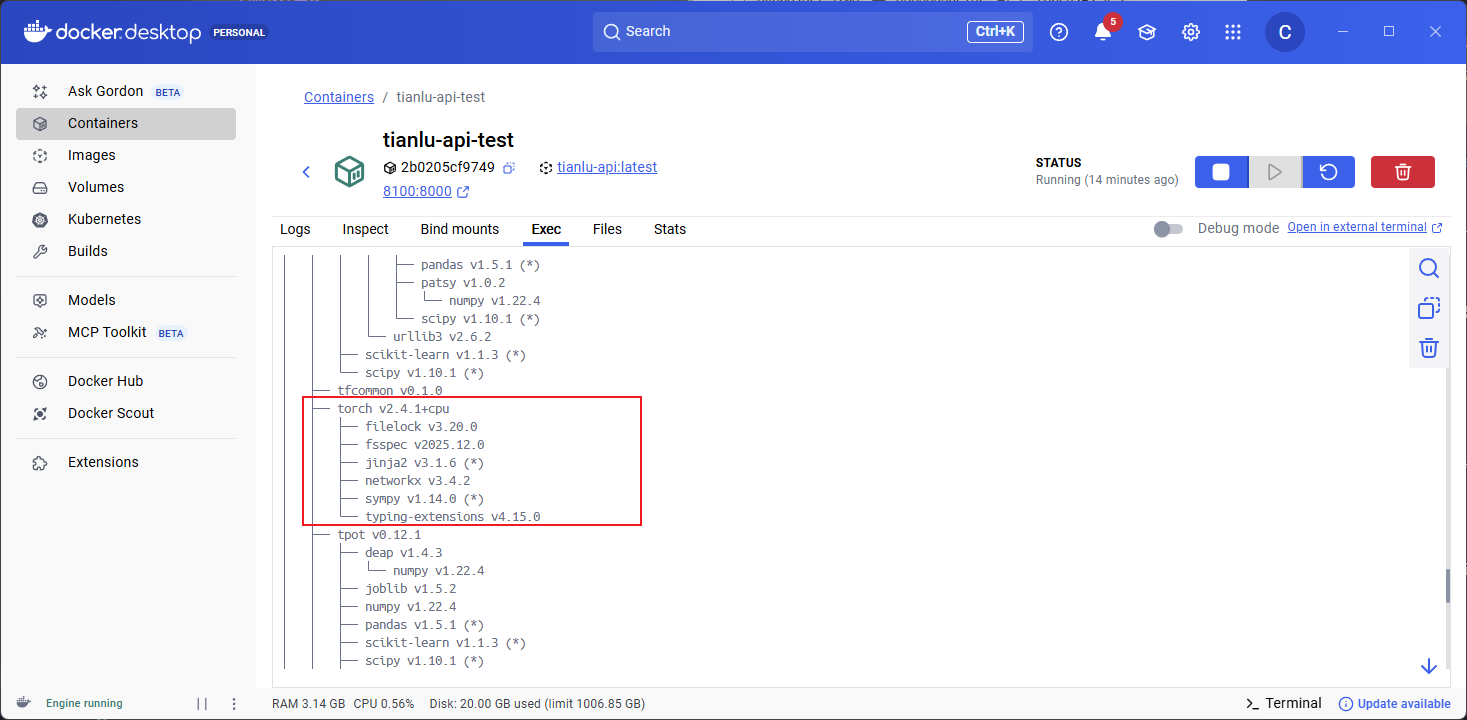Image resolution: width=1467 pixels, height=720 pixels.
Task: Copy container ID 2b0205cf9749
Action: click(509, 168)
